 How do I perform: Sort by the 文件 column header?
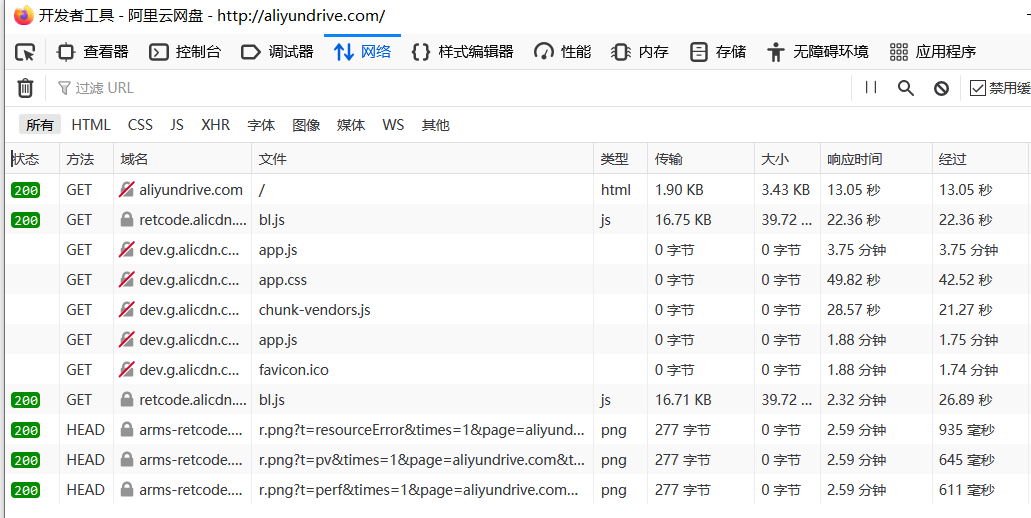[422, 159]
